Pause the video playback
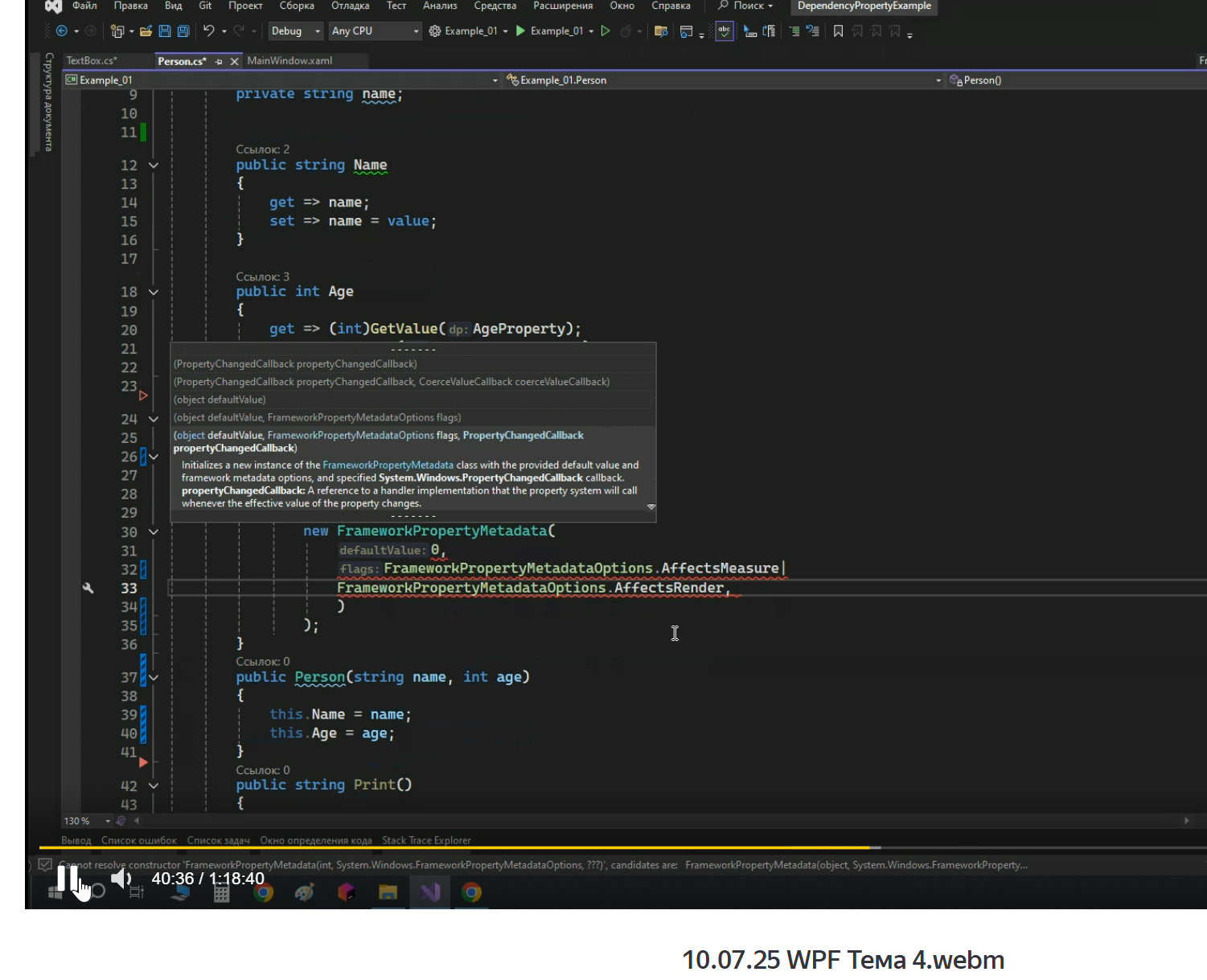The height and width of the screenshot is (980, 1207). tap(68, 879)
